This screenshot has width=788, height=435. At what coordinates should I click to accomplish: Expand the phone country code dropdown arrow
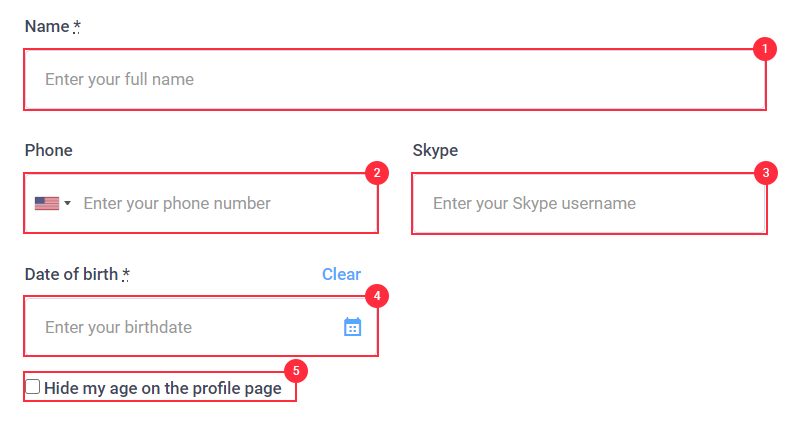(x=67, y=203)
